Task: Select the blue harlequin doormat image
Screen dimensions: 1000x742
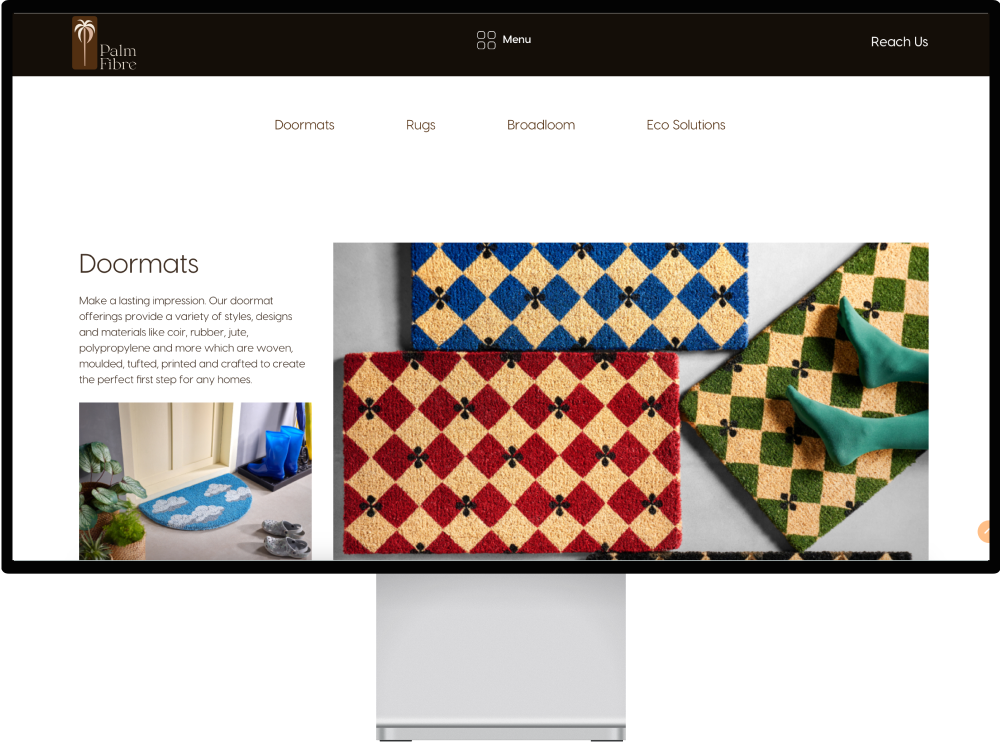Action: (578, 296)
